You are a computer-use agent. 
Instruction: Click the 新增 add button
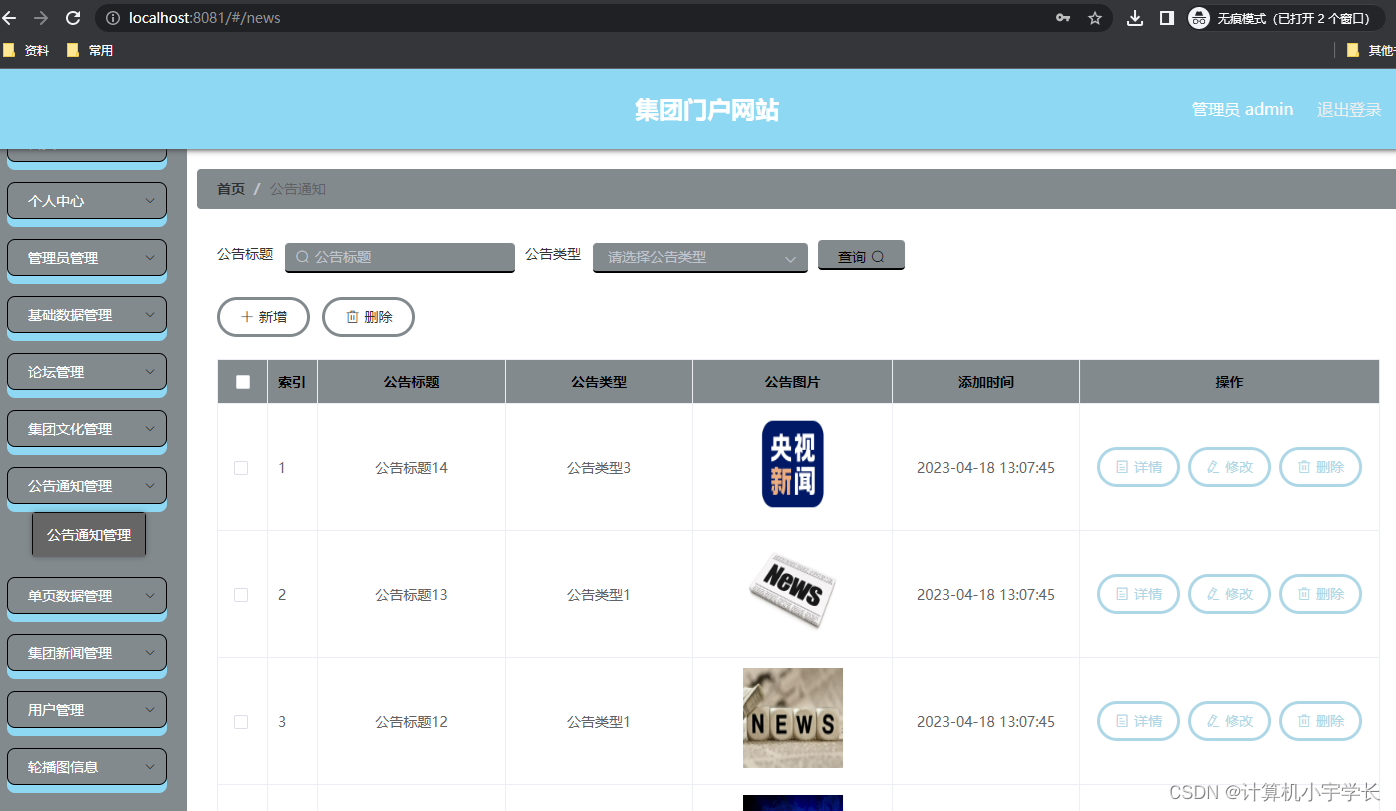pyautogui.click(x=263, y=317)
